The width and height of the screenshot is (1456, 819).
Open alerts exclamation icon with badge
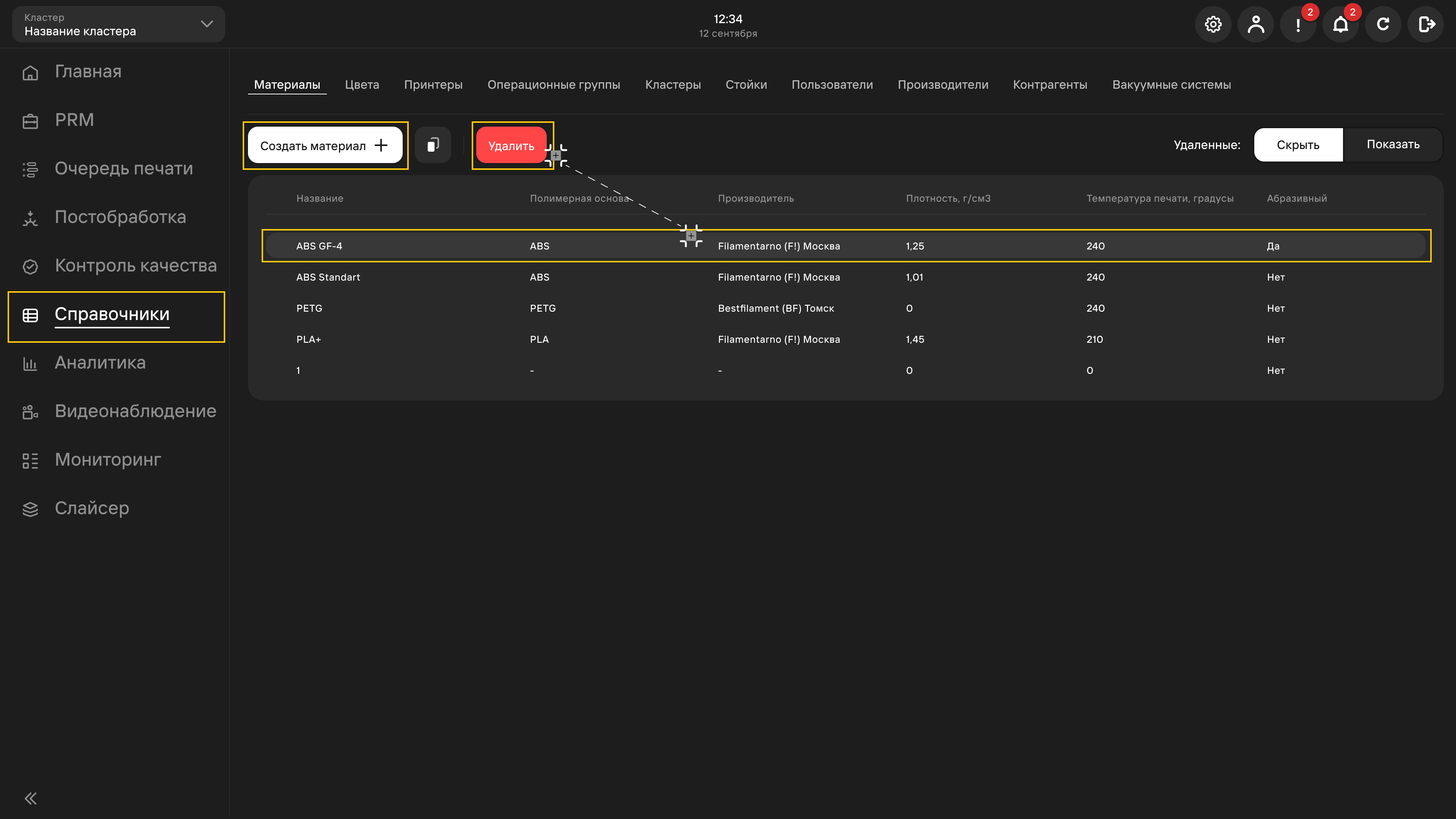1298,24
